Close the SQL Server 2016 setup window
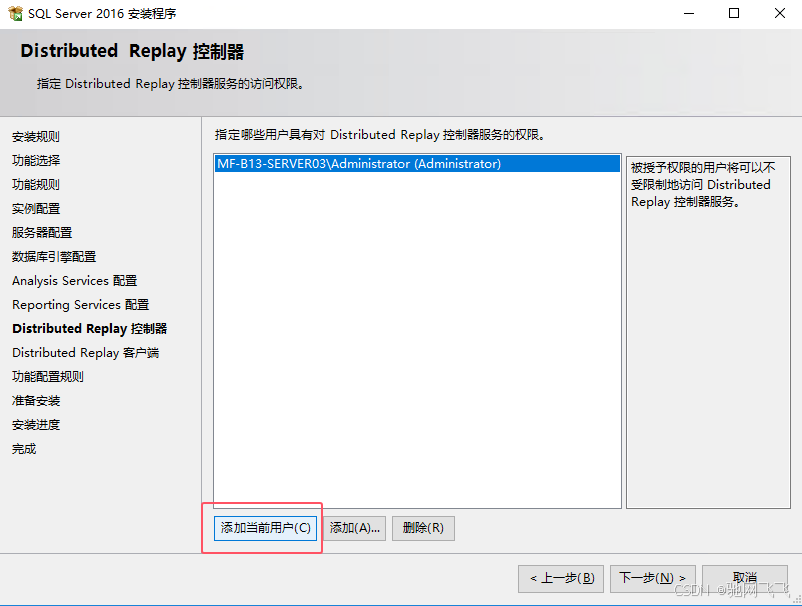 point(779,13)
